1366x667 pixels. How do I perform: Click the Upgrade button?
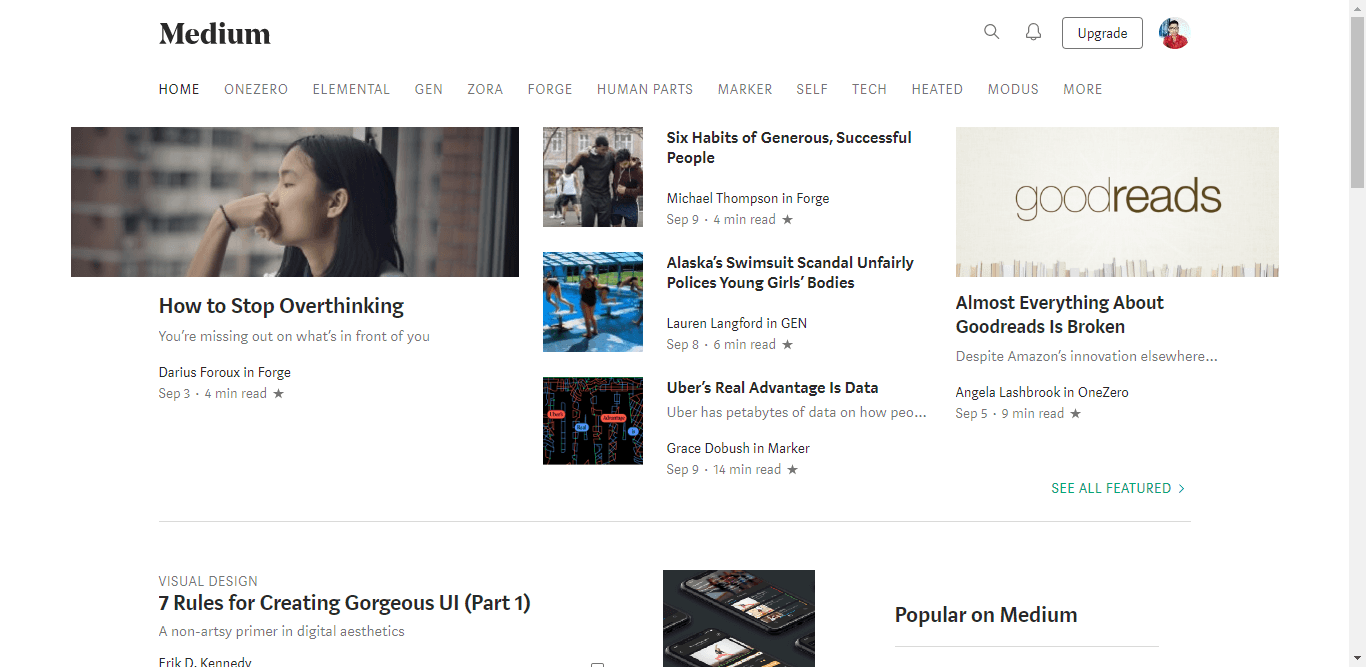1102,33
